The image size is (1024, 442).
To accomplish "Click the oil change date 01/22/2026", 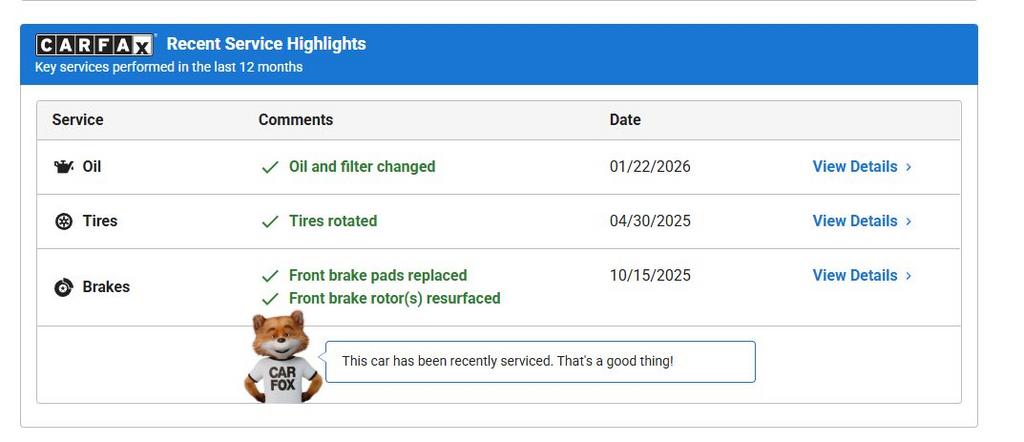I will point(650,167).
